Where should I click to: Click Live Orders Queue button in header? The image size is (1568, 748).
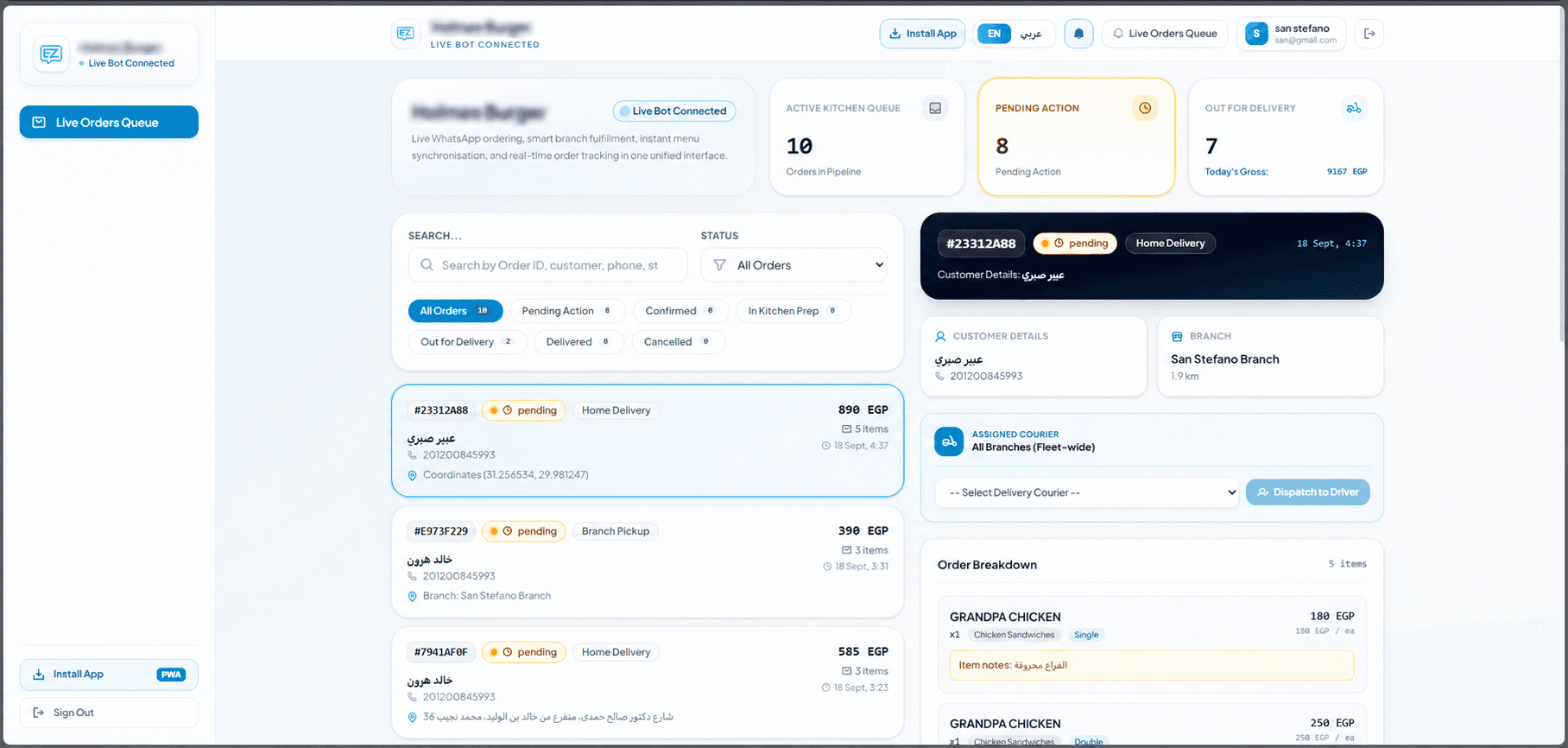click(x=1164, y=34)
